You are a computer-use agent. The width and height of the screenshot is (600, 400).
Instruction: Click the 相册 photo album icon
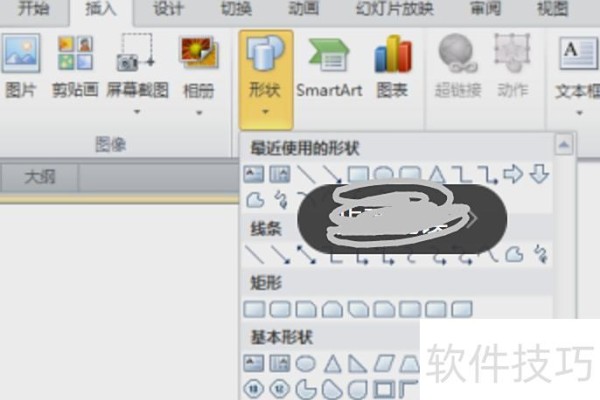(x=199, y=52)
